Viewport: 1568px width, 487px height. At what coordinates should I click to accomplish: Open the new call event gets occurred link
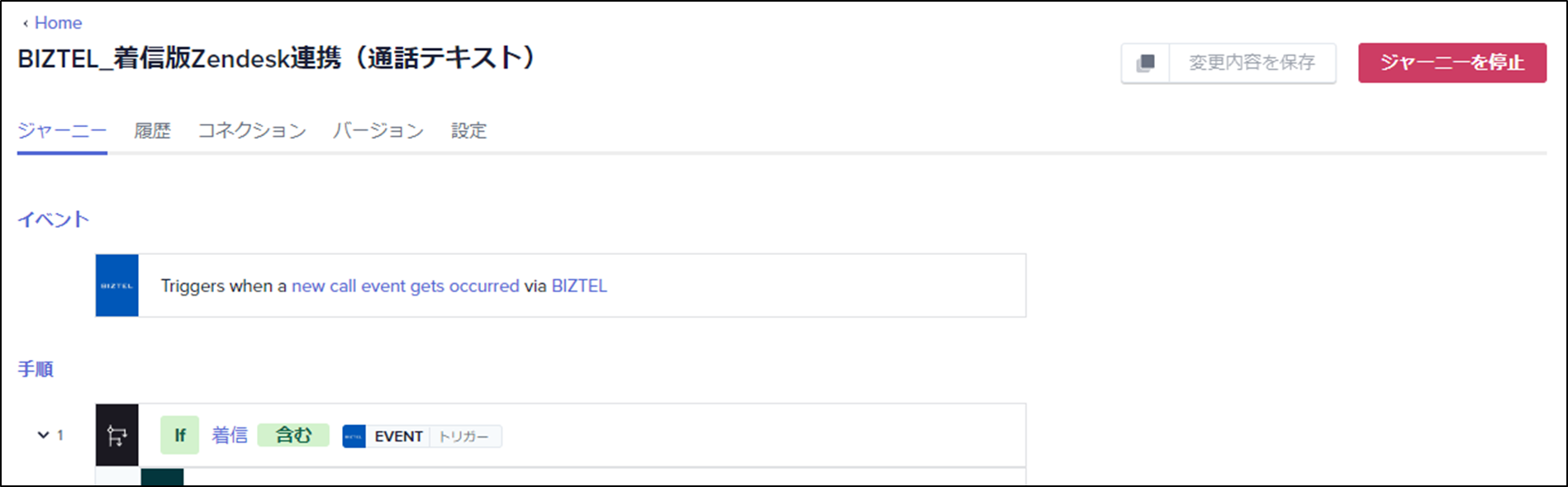pos(406,286)
